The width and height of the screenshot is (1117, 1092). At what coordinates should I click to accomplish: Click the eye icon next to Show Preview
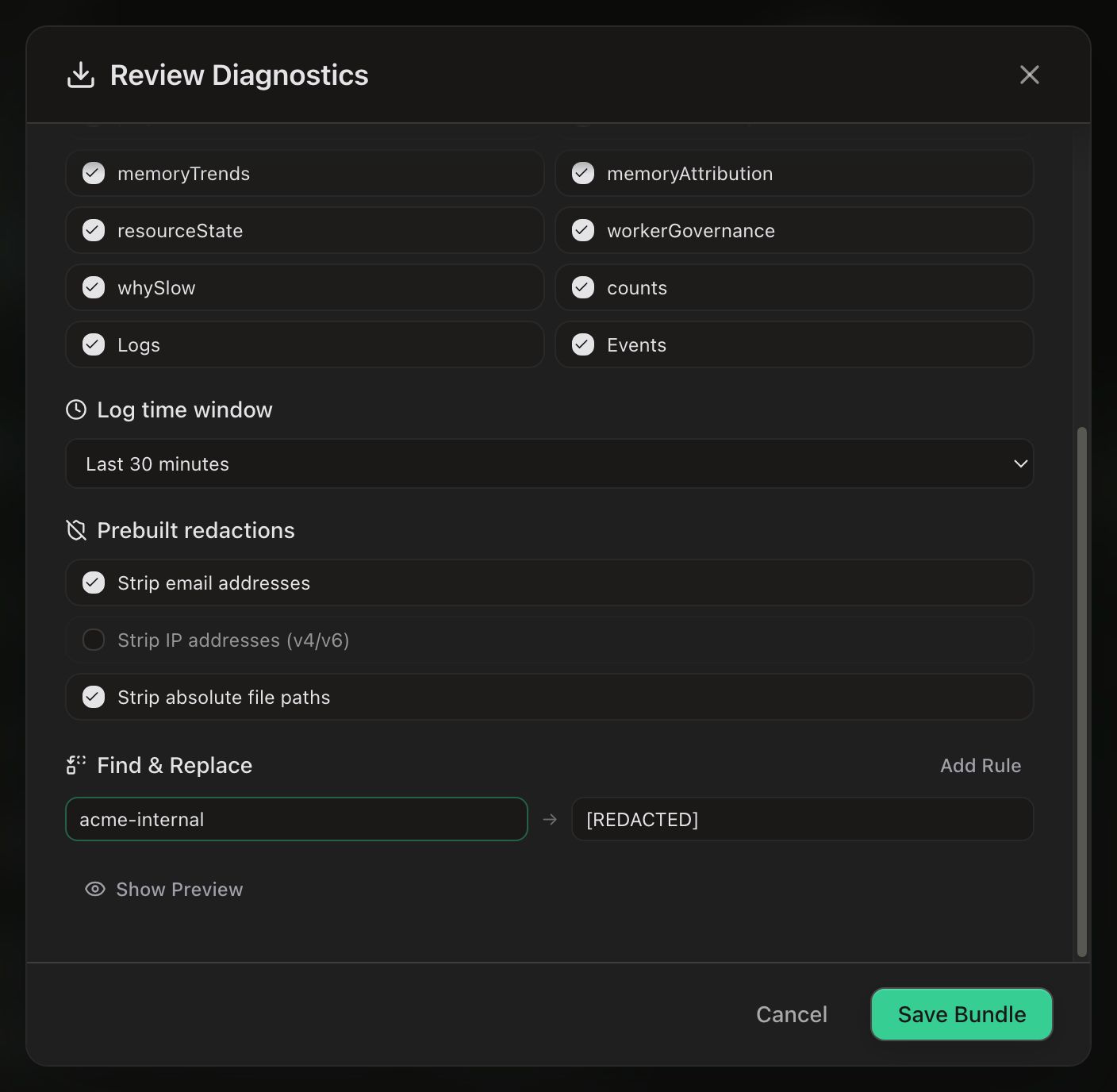coord(95,889)
